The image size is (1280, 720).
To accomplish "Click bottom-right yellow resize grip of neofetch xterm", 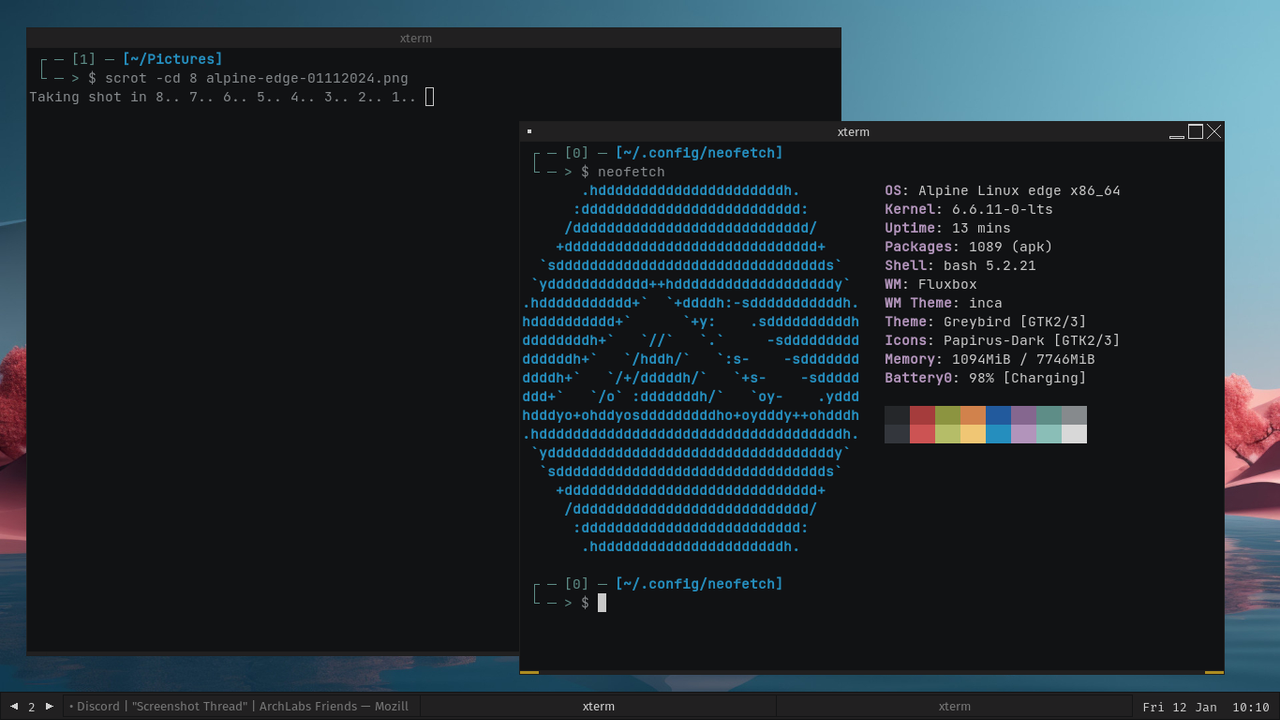I will click(x=1214, y=672).
